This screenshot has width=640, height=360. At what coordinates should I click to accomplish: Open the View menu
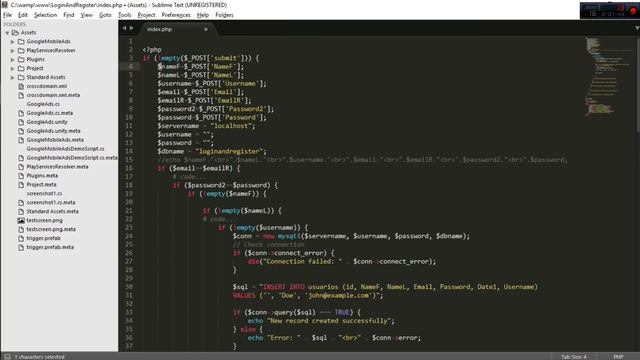[87, 15]
